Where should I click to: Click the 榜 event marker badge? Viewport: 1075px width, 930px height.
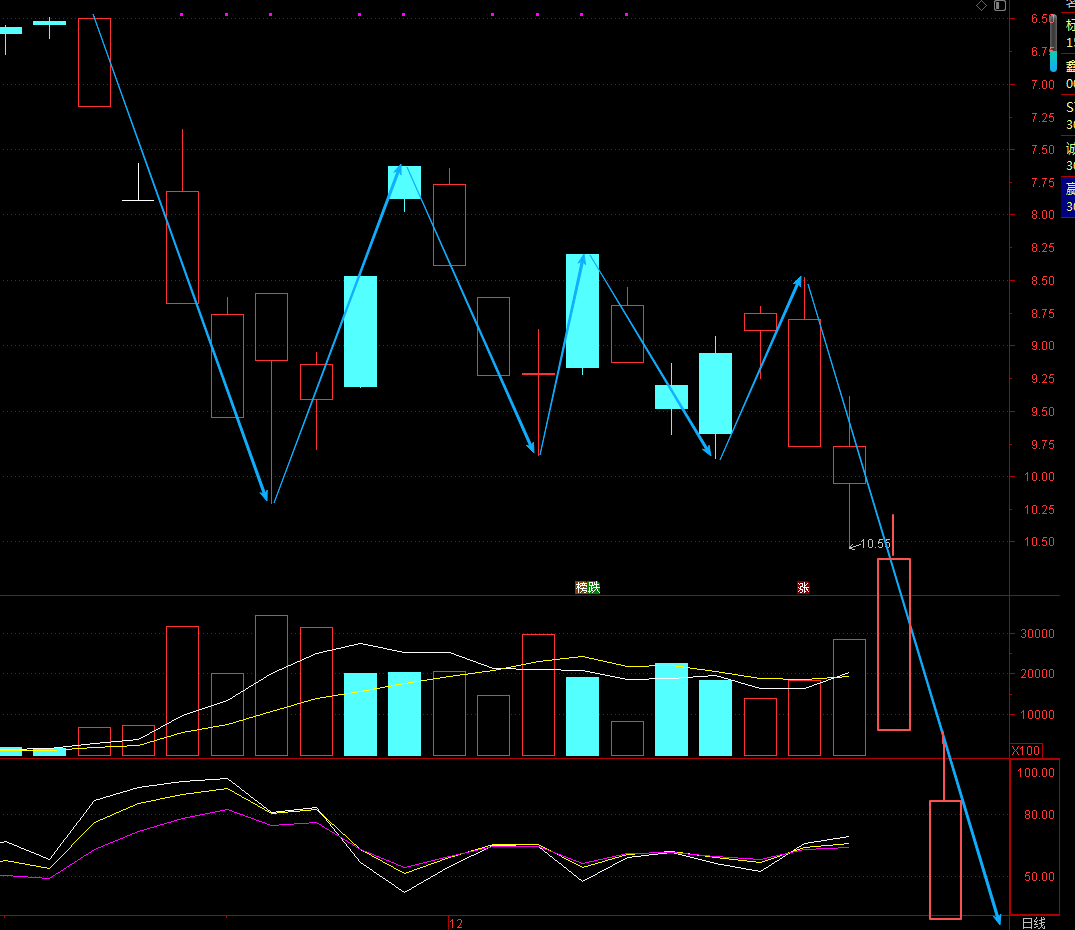[581, 587]
